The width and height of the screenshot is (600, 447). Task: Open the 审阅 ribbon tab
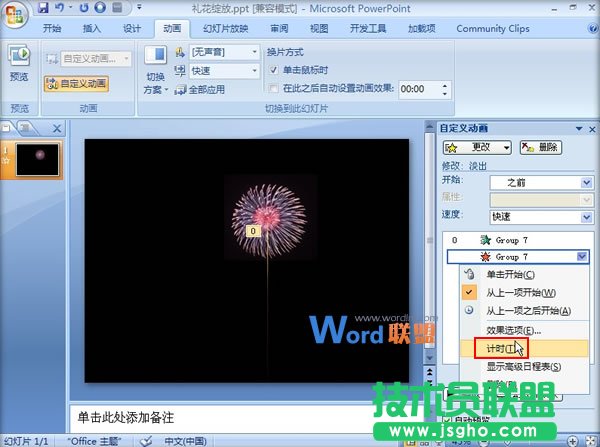pos(279,29)
